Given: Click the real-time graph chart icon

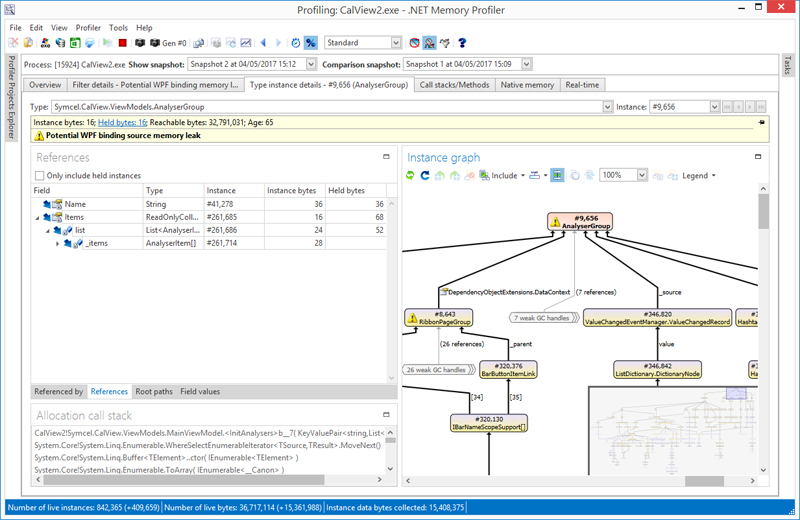Looking at the screenshot, I should (246, 43).
